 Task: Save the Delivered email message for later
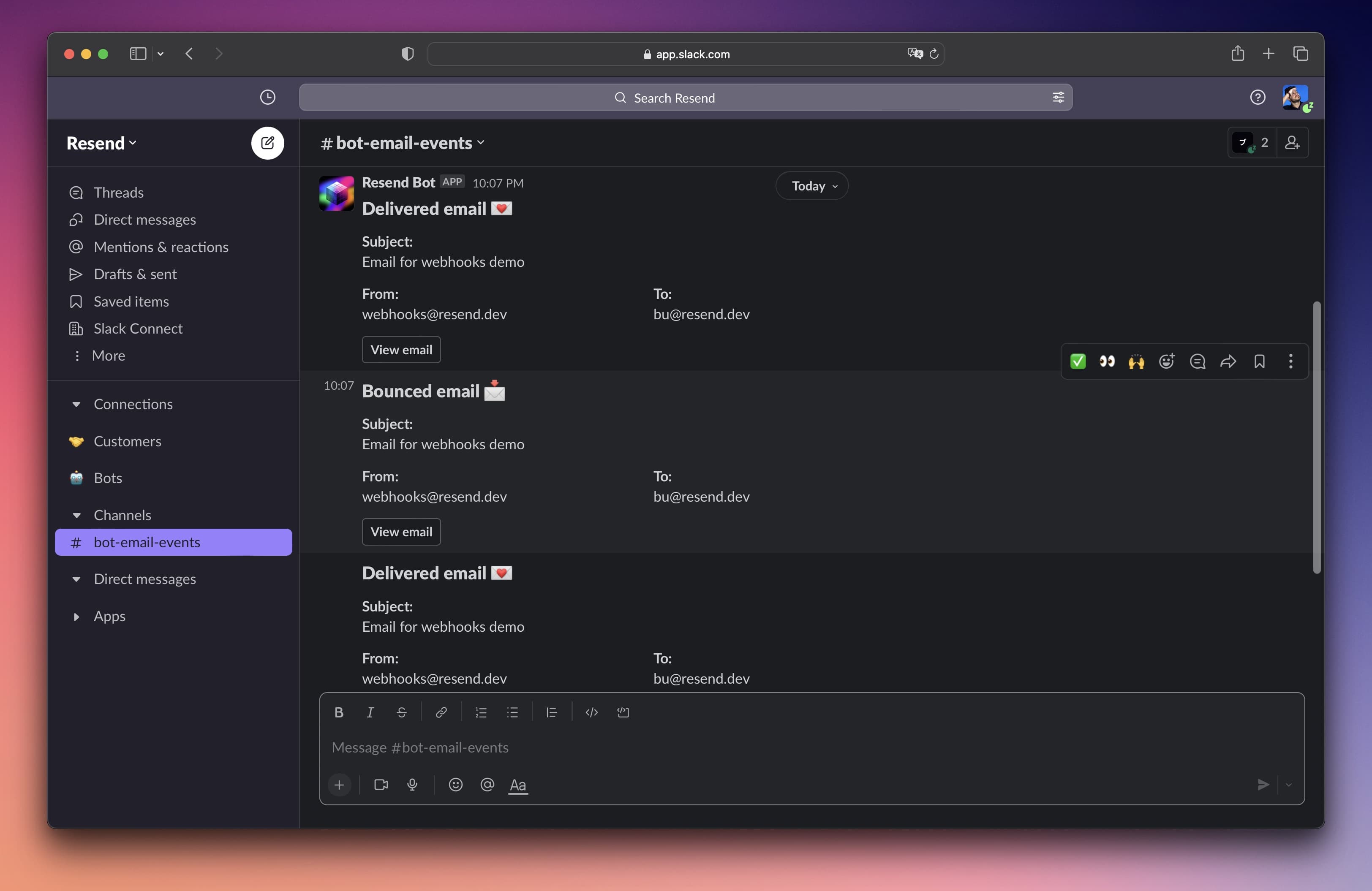[1260, 361]
